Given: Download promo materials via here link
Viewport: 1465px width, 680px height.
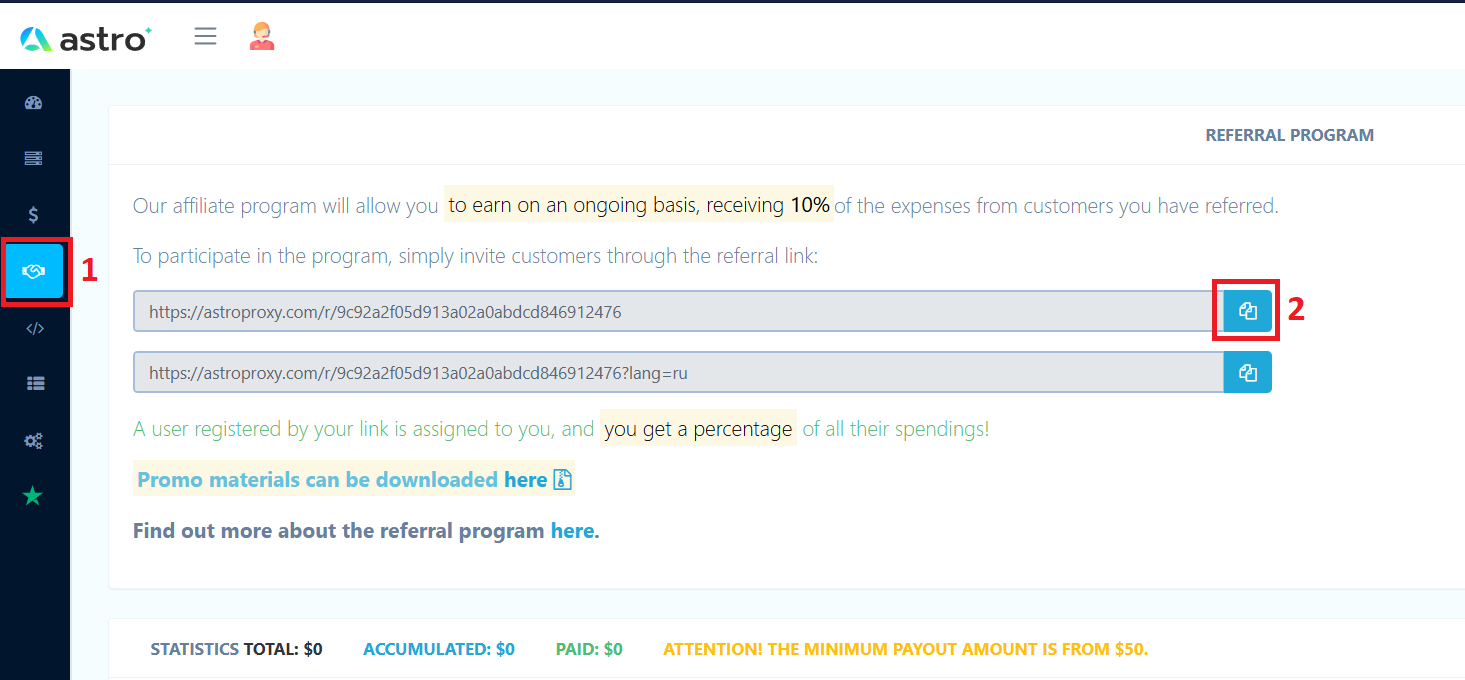Looking at the screenshot, I should tap(526, 479).
